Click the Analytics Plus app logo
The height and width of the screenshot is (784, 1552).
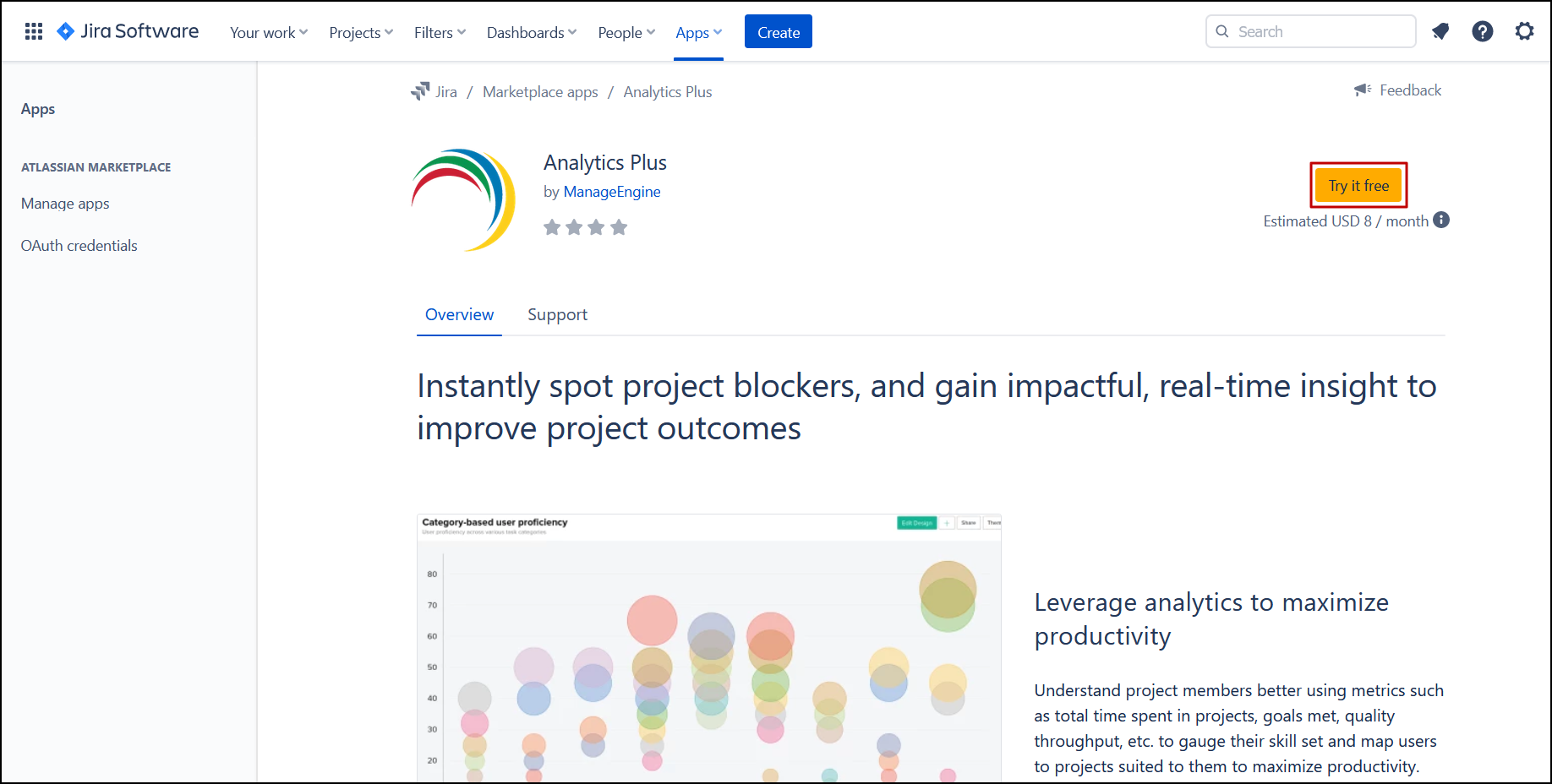463,200
